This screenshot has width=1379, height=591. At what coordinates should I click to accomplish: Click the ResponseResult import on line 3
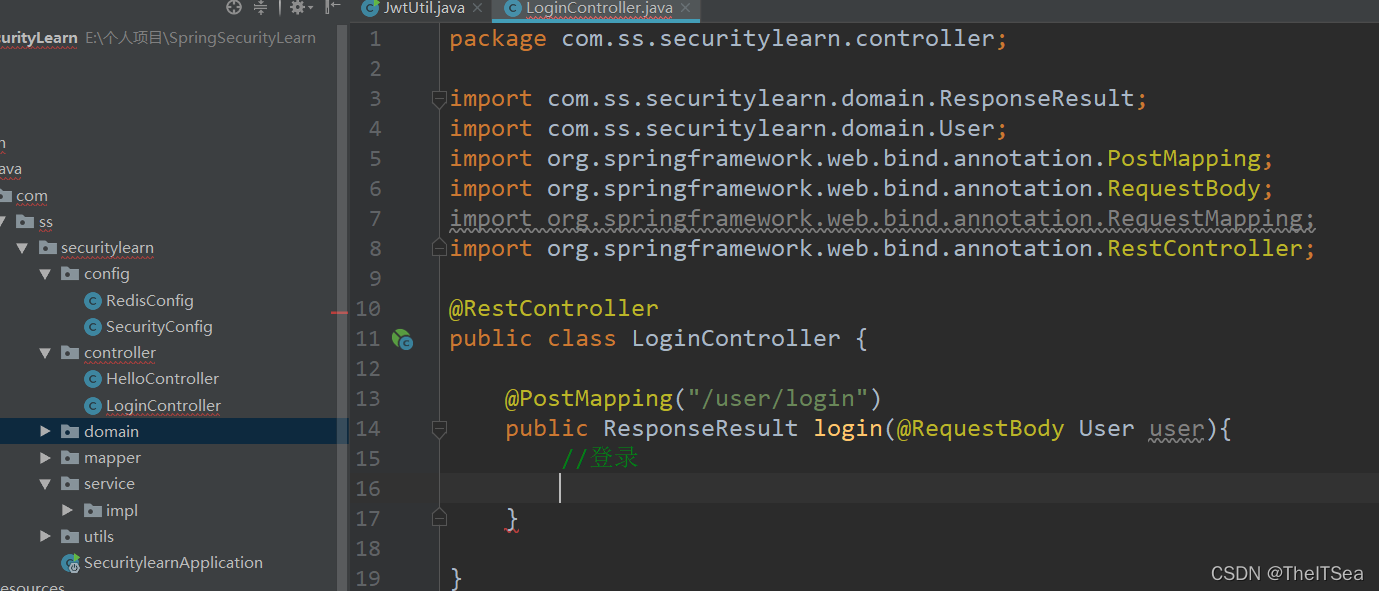798,98
